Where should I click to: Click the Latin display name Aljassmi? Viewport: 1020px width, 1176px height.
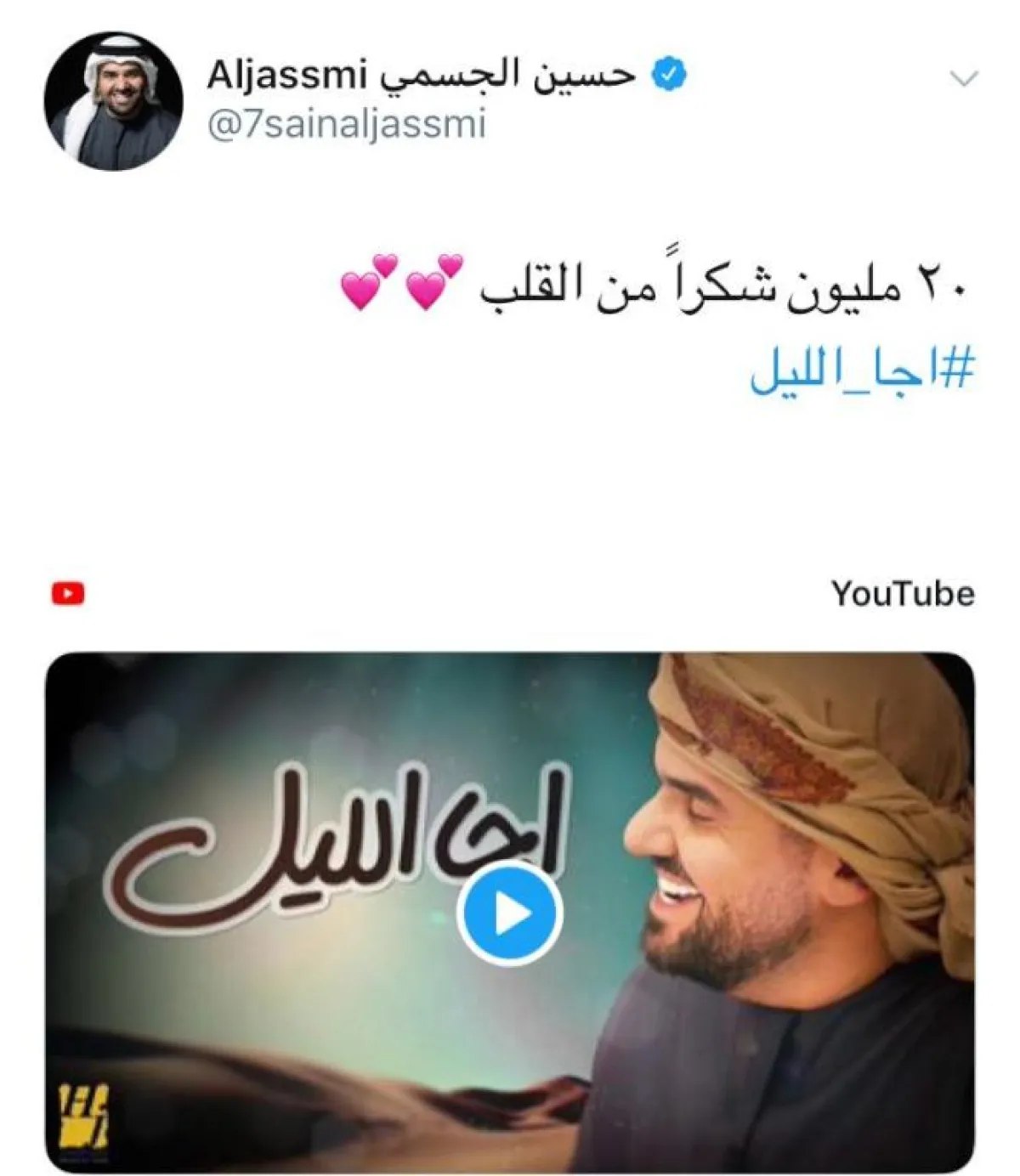pos(286,76)
